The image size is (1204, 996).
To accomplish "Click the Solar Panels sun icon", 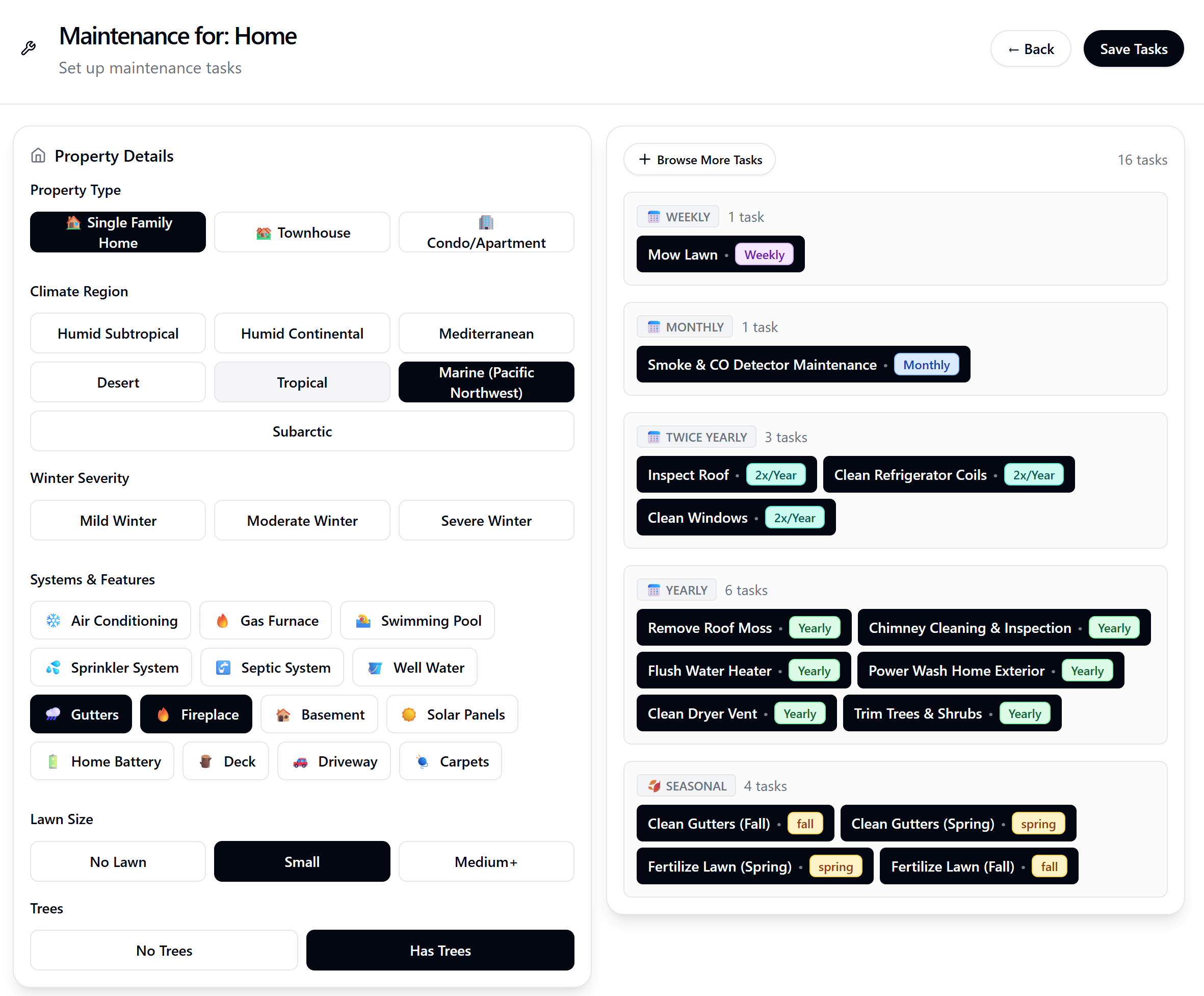I will tap(409, 714).
